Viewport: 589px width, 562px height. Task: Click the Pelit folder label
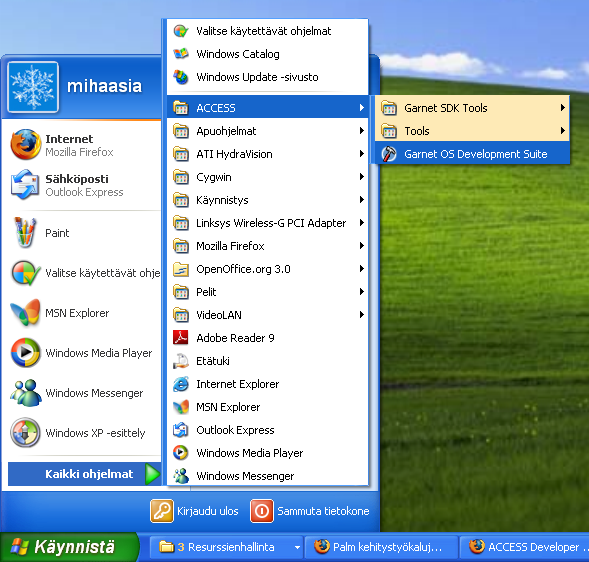[206, 292]
